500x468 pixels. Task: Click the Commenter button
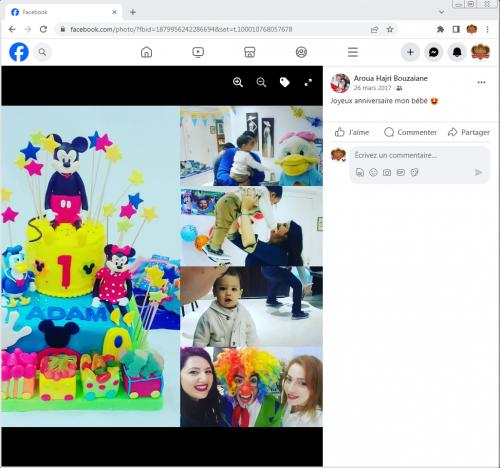[410, 132]
